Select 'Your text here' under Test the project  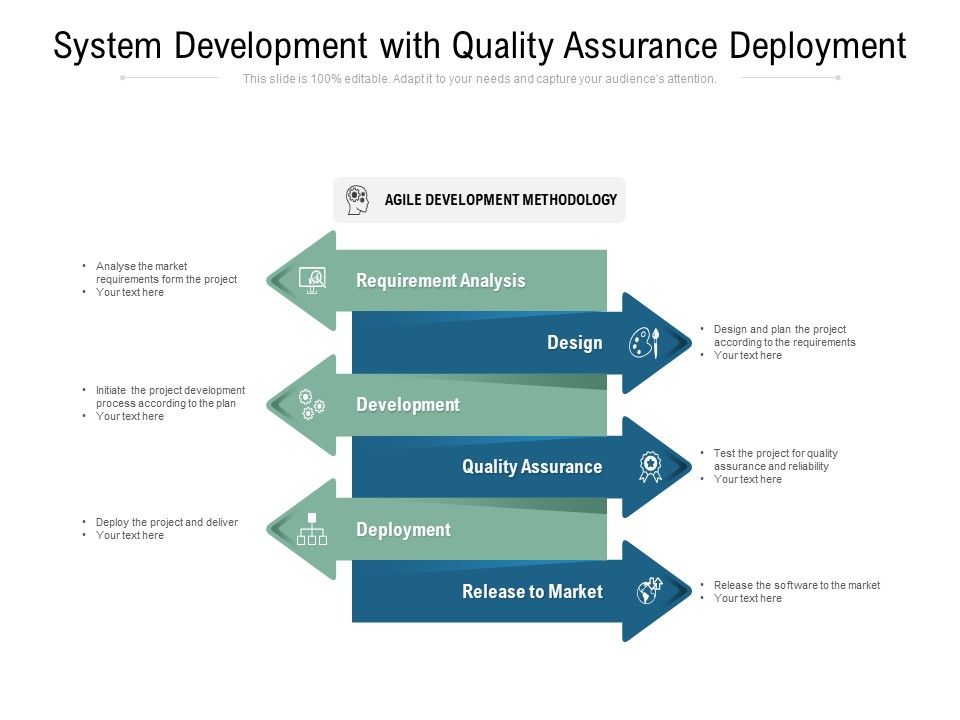tap(748, 479)
